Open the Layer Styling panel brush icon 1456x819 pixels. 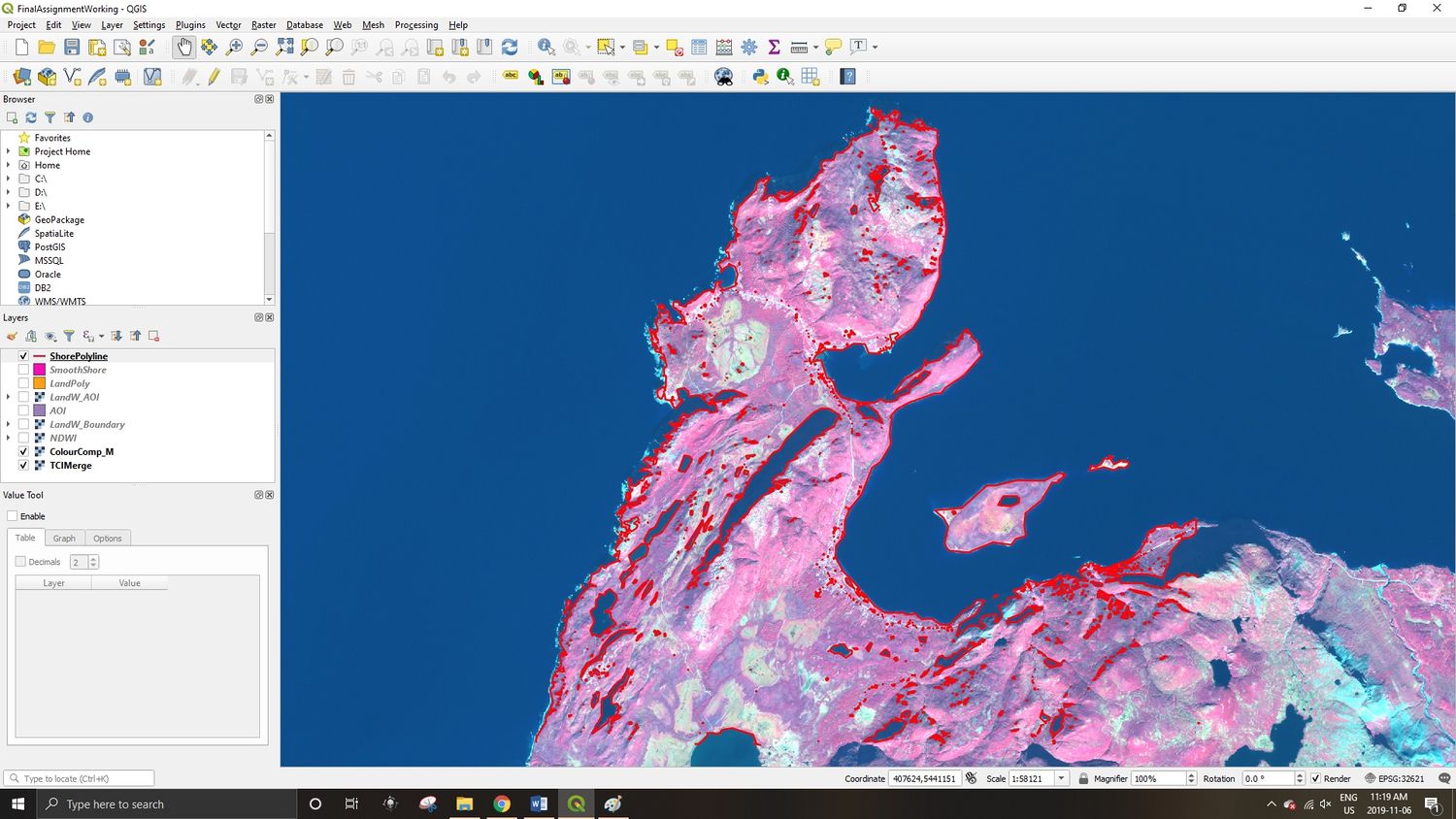click(12, 336)
